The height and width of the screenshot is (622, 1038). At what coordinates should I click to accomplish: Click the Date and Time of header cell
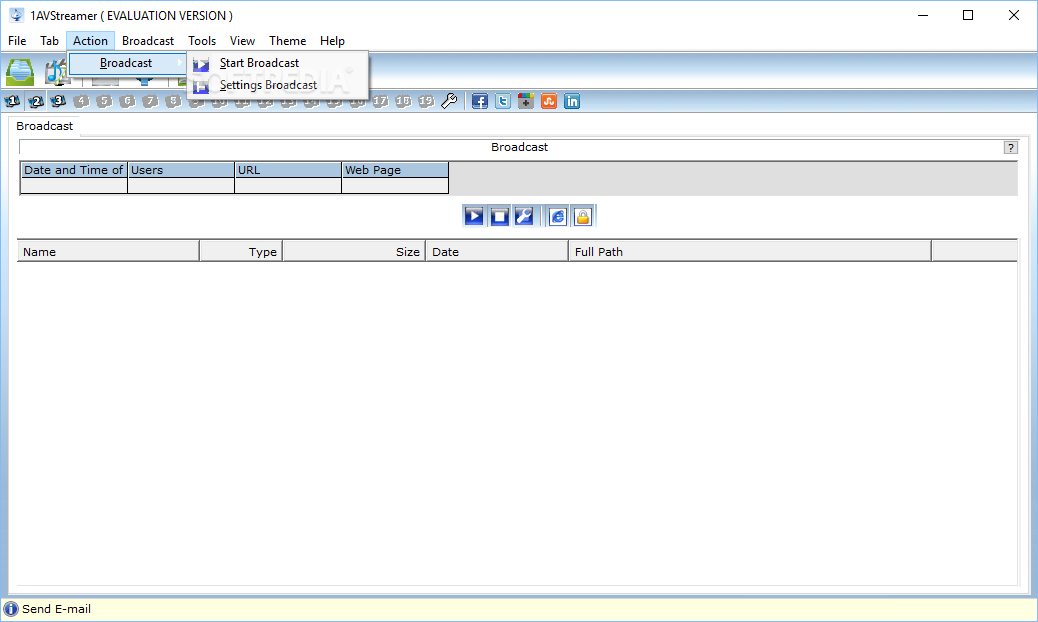click(x=74, y=170)
